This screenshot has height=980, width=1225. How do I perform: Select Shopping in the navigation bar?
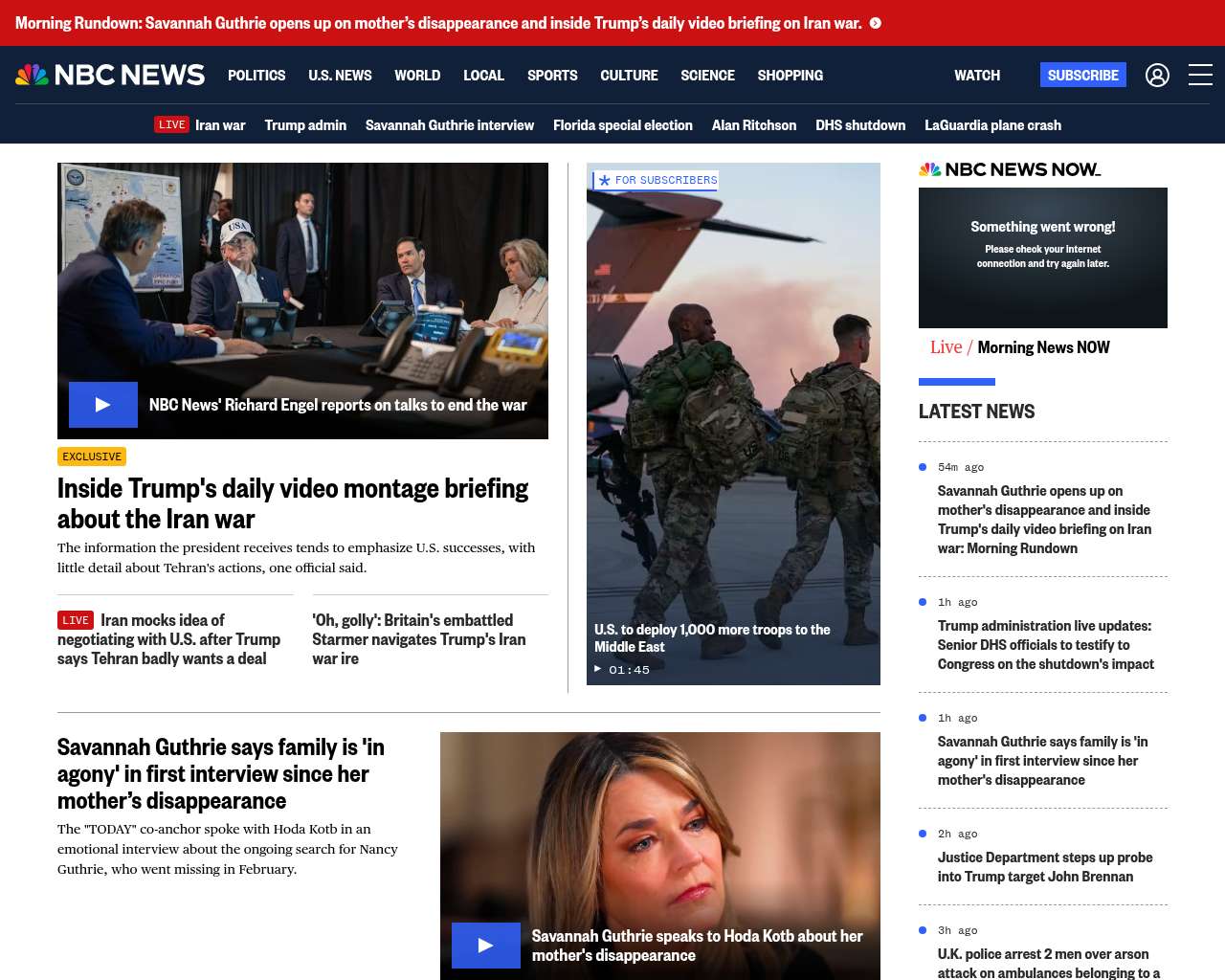(790, 76)
